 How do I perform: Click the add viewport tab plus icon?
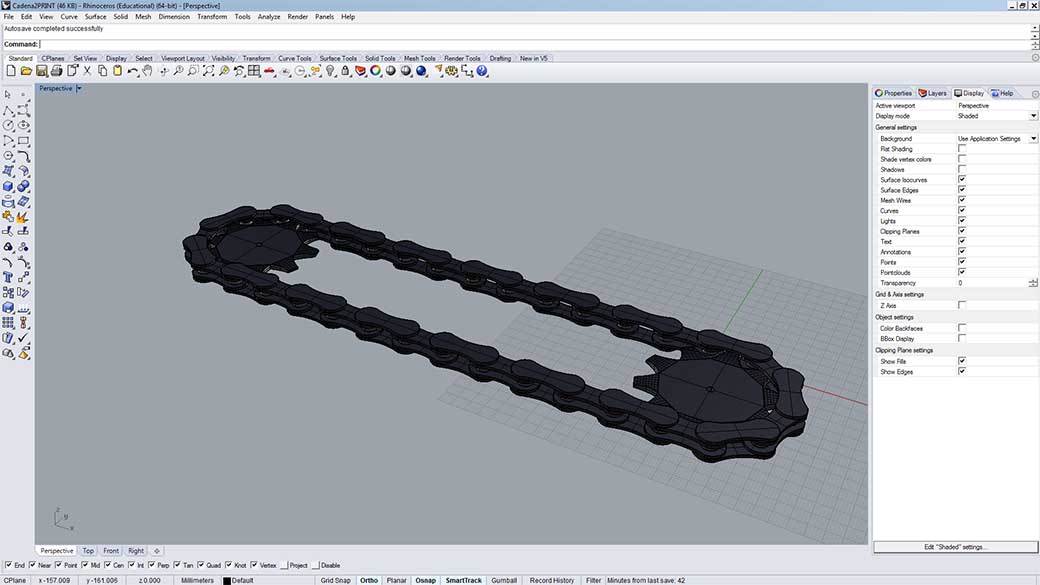157,551
